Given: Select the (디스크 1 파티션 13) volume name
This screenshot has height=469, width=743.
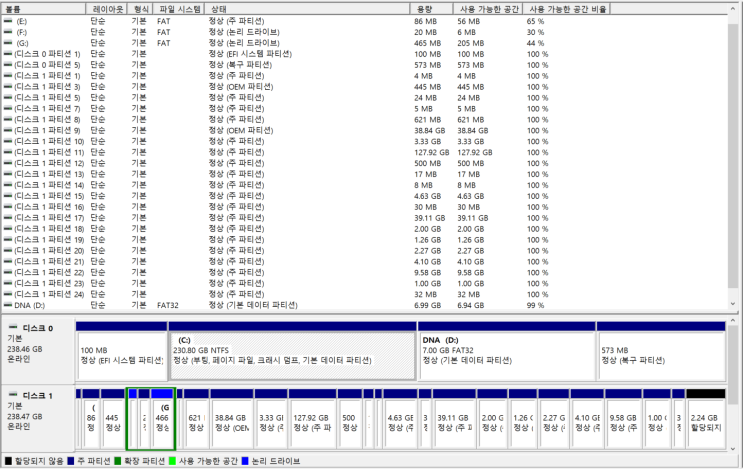Looking at the screenshot, I should [49, 173].
